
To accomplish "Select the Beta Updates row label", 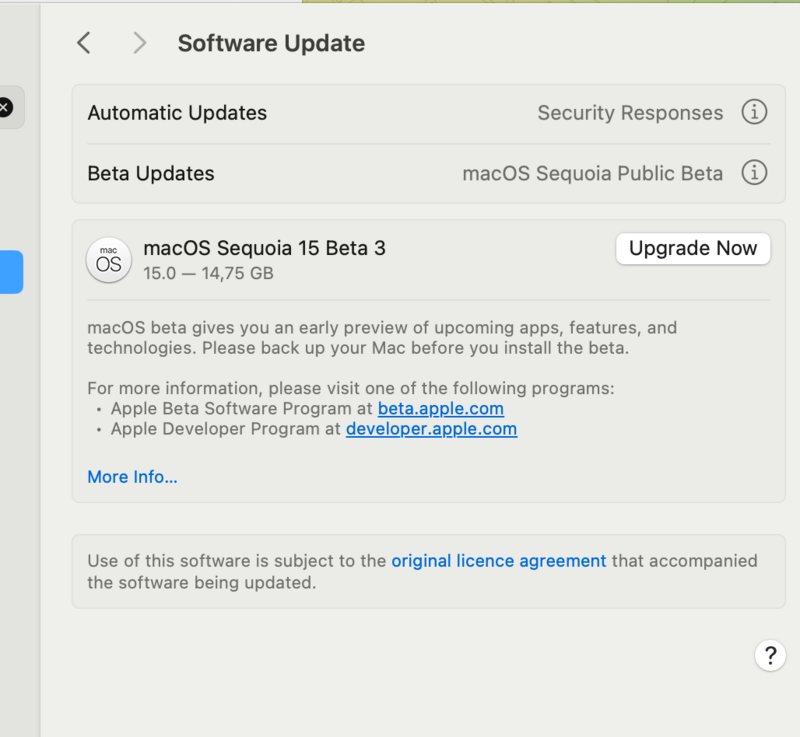I will [151, 173].
